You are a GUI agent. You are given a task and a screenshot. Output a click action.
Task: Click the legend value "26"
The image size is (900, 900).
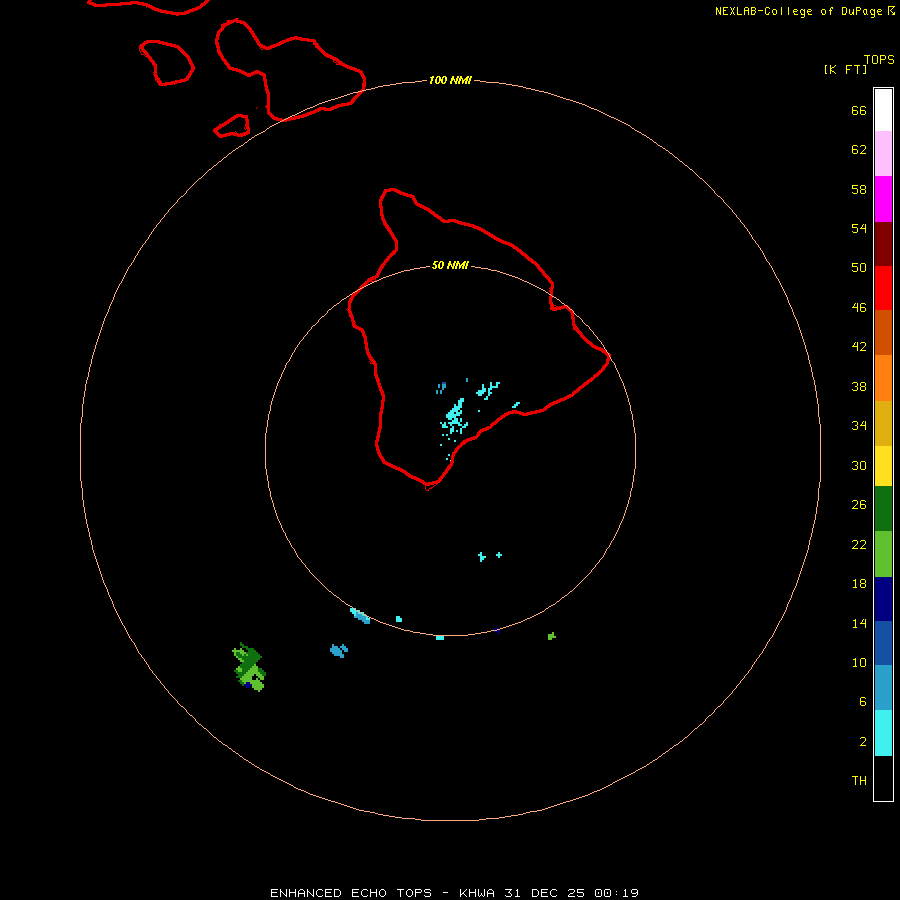[859, 505]
